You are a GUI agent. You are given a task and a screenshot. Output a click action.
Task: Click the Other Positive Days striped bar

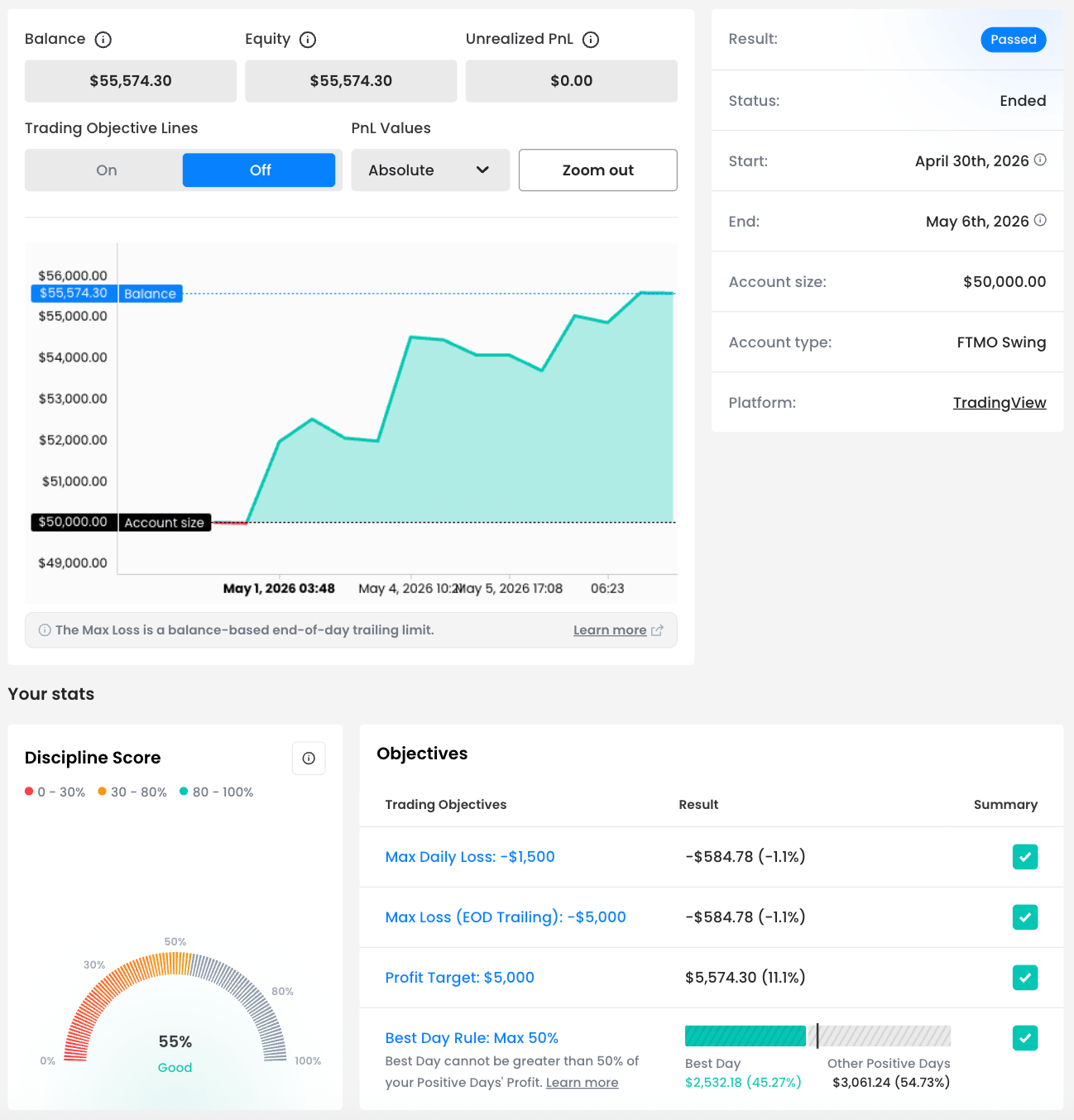point(880,1036)
